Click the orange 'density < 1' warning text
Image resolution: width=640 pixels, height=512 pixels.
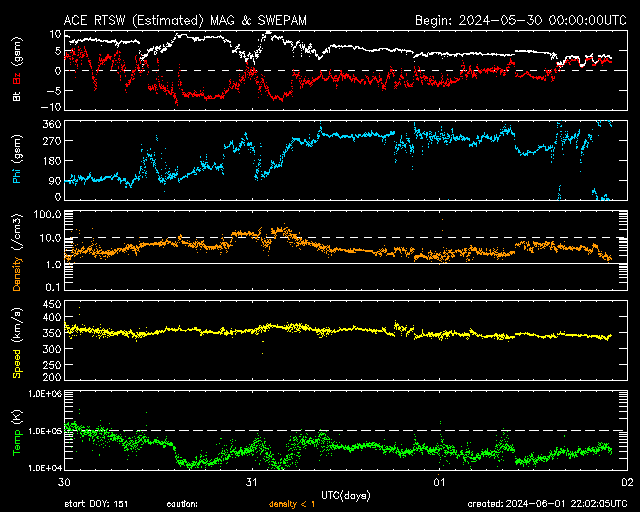pos(292,505)
